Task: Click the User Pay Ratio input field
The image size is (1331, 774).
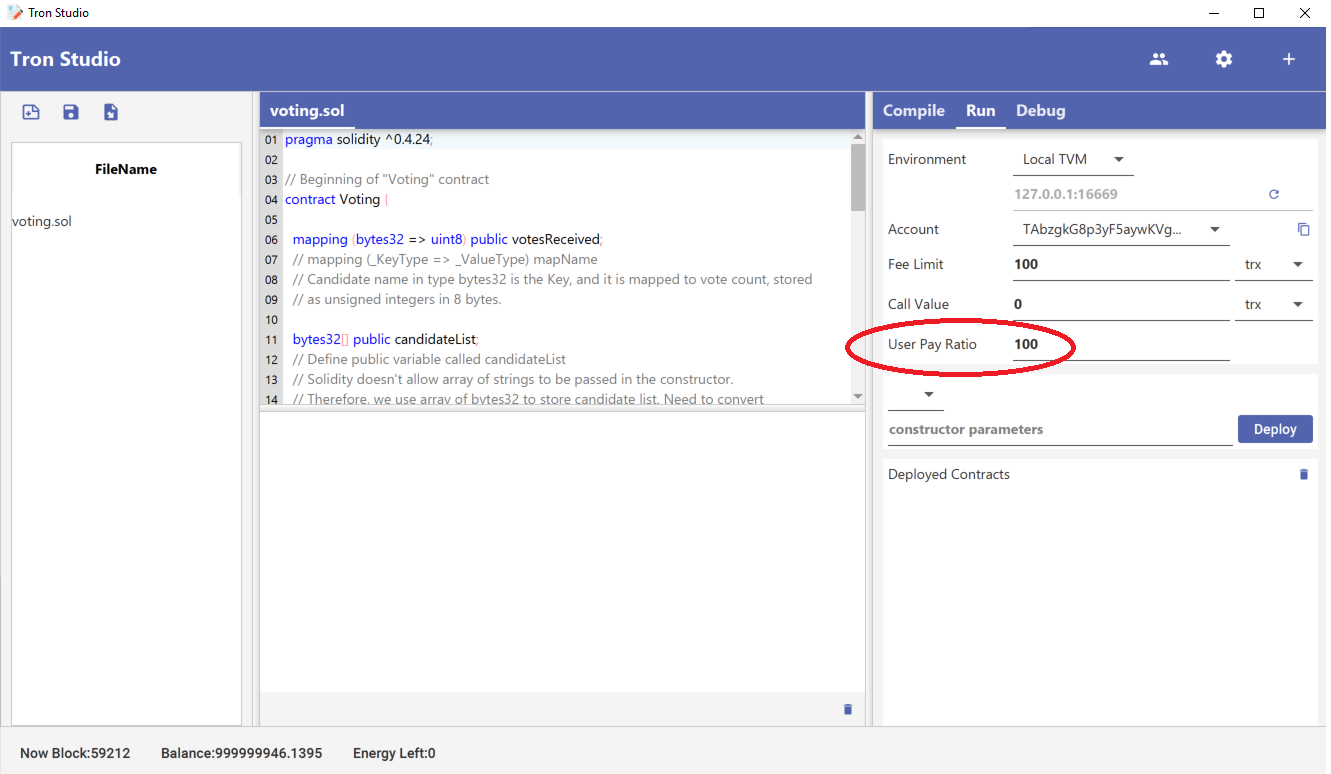Action: point(1121,345)
